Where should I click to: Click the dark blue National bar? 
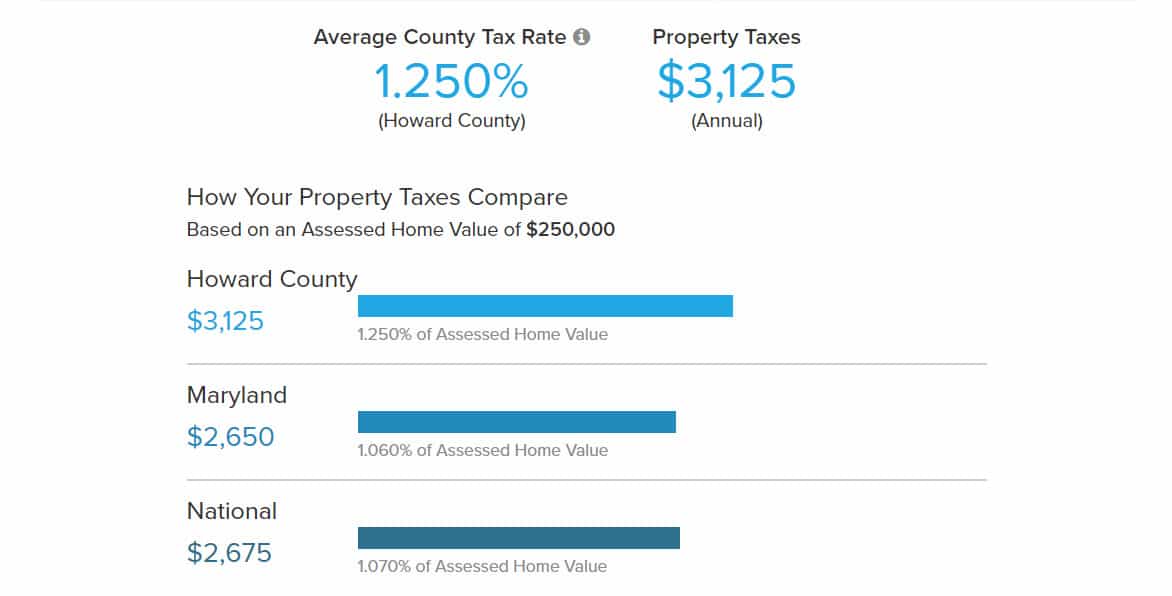click(x=518, y=538)
